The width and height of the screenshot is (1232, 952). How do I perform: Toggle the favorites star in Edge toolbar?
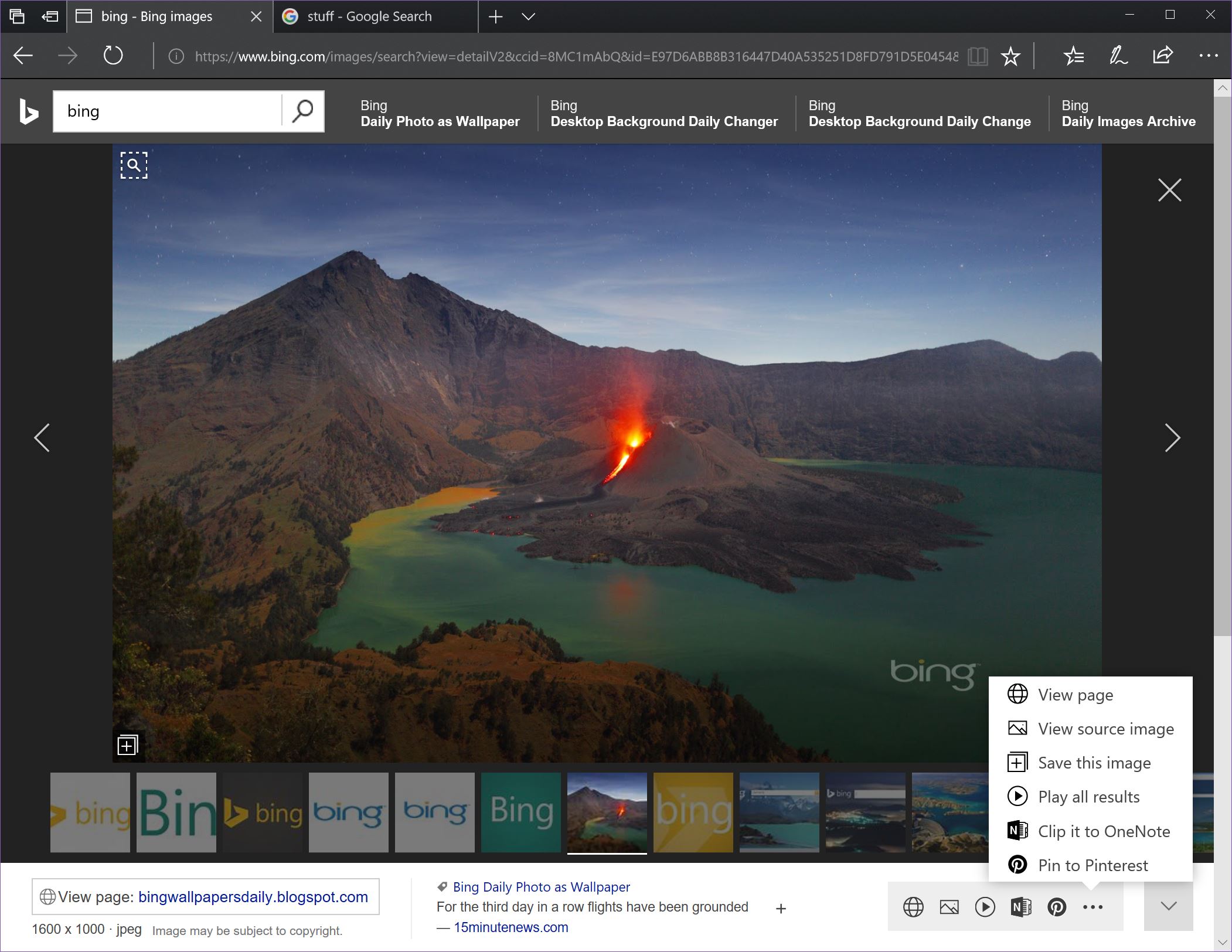pyautogui.click(x=1011, y=56)
